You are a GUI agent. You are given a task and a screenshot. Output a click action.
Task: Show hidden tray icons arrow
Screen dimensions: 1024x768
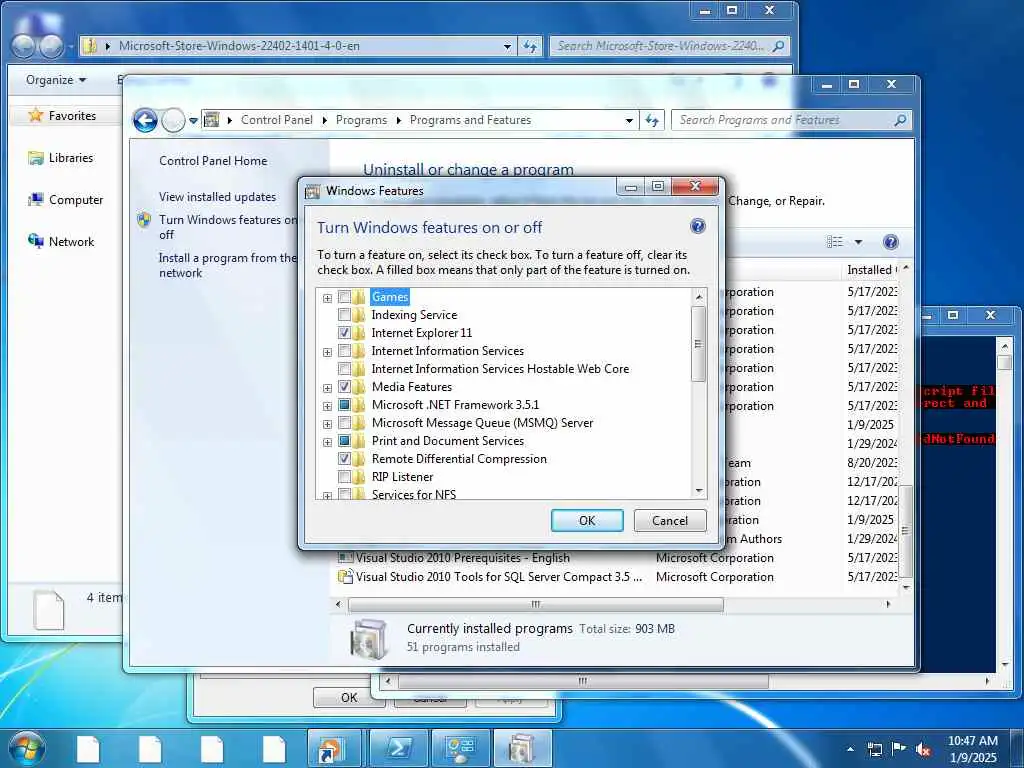850,749
